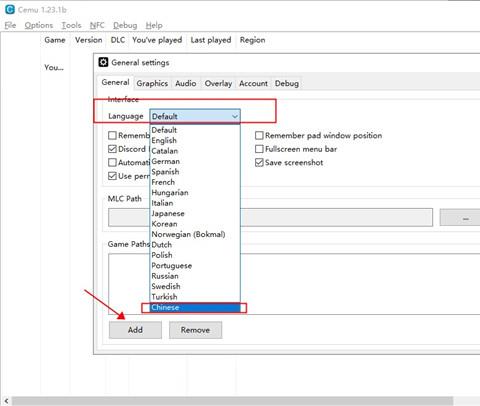
Task: Disable the Discord presence checkbox
Action: [112, 149]
